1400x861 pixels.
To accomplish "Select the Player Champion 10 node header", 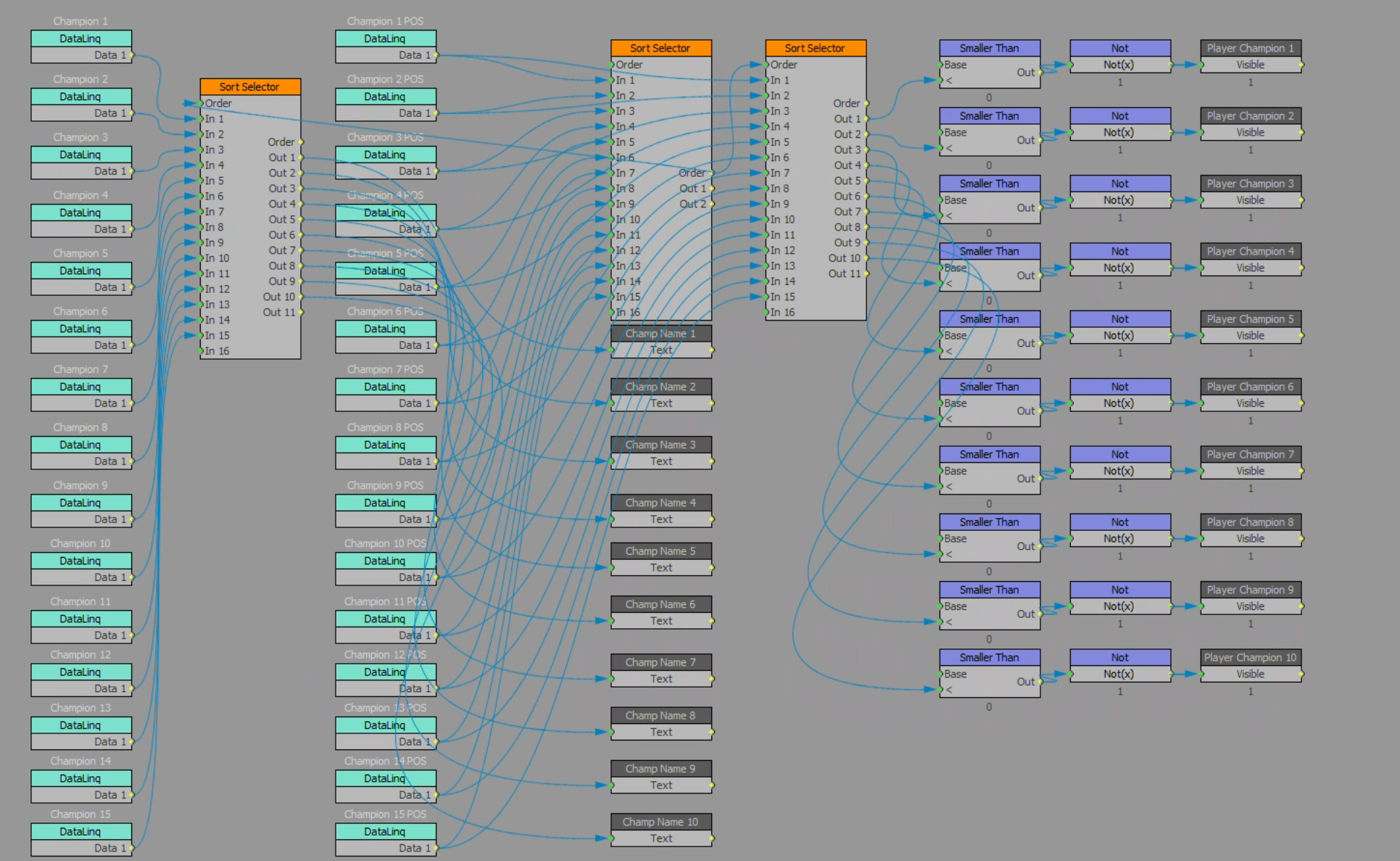I will [x=1250, y=657].
